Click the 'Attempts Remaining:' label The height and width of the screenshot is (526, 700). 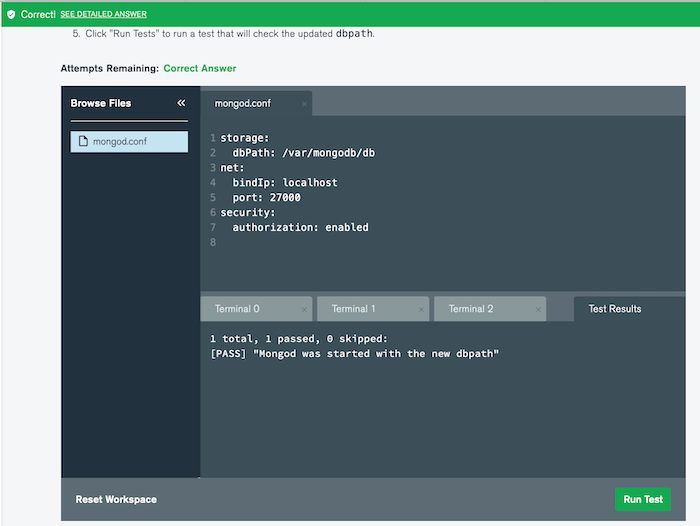point(110,68)
